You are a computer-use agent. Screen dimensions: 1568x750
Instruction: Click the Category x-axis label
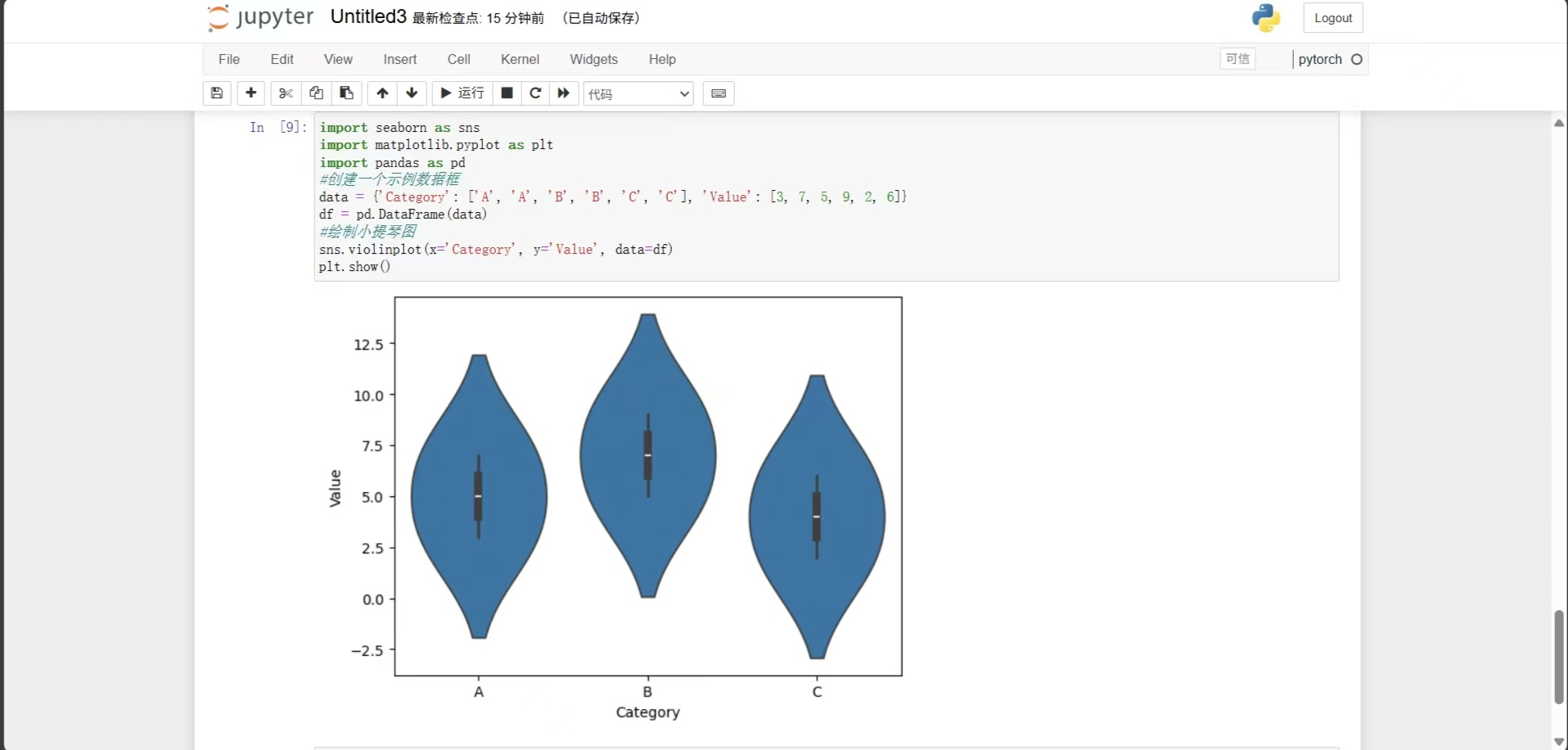pos(648,712)
